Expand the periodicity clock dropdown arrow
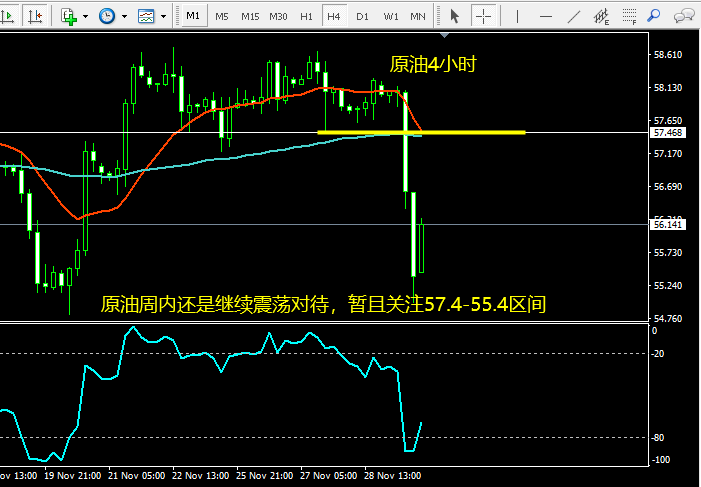Viewport: 701px width, 487px height. coord(124,17)
